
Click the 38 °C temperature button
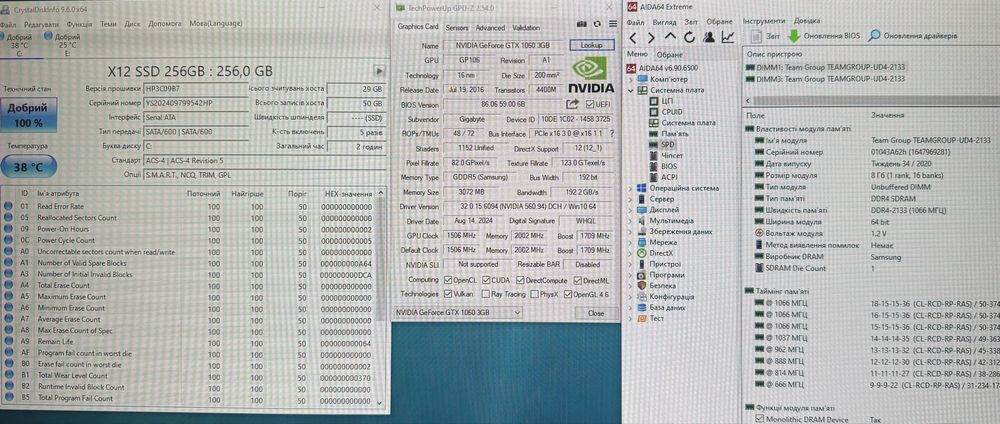(x=28, y=168)
